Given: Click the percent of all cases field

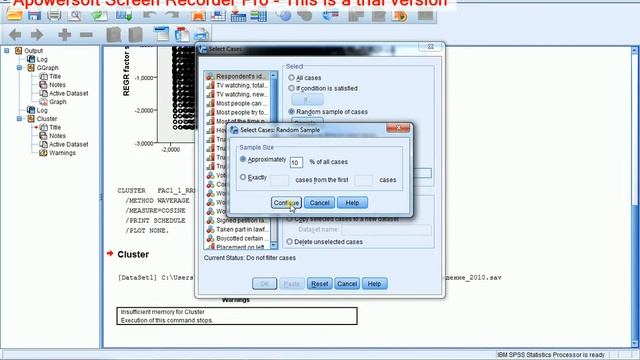Looking at the screenshot, I should (x=296, y=162).
